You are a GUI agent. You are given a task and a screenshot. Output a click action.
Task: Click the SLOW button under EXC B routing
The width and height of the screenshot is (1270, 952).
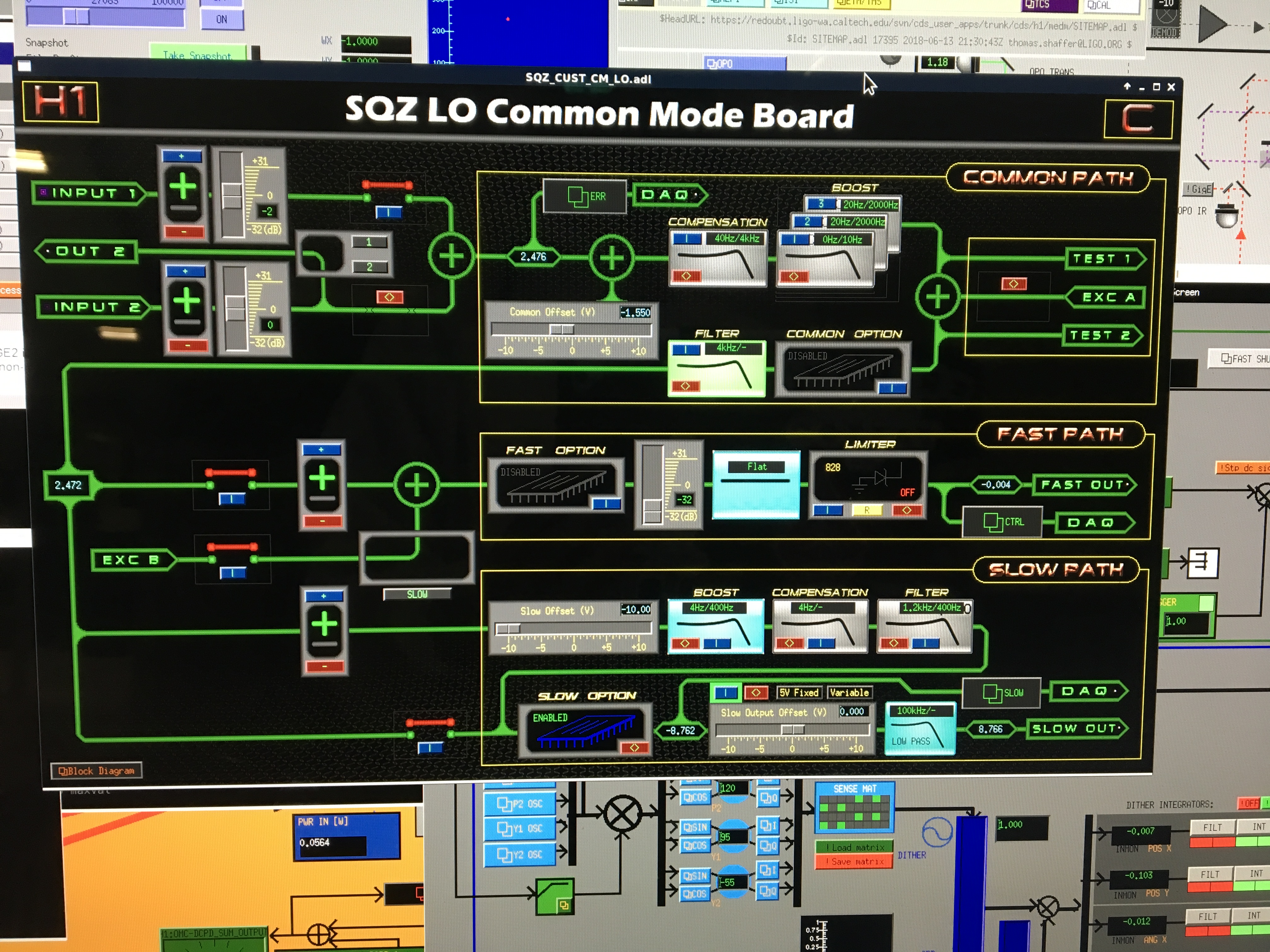point(417,594)
